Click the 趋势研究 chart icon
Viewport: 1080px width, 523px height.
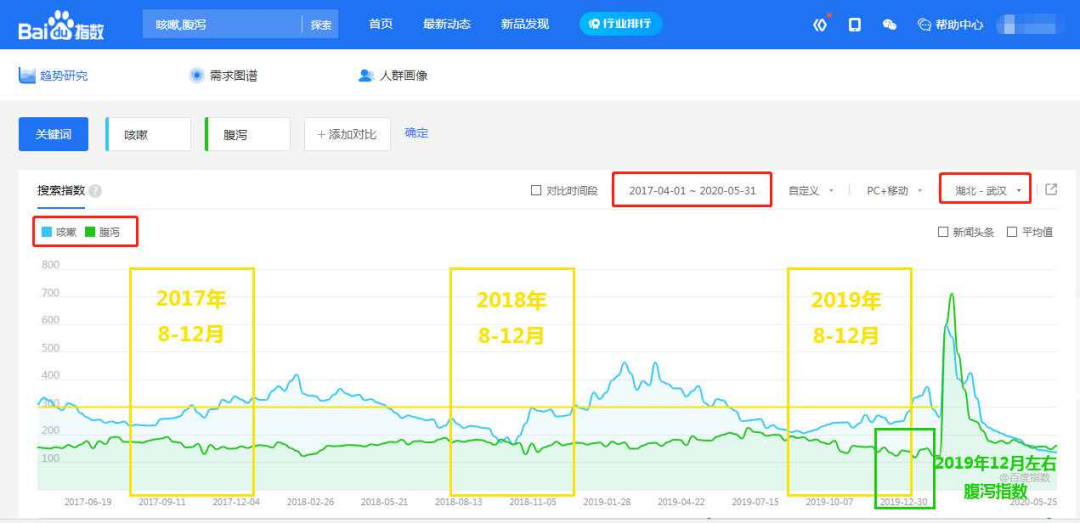tap(27, 76)
